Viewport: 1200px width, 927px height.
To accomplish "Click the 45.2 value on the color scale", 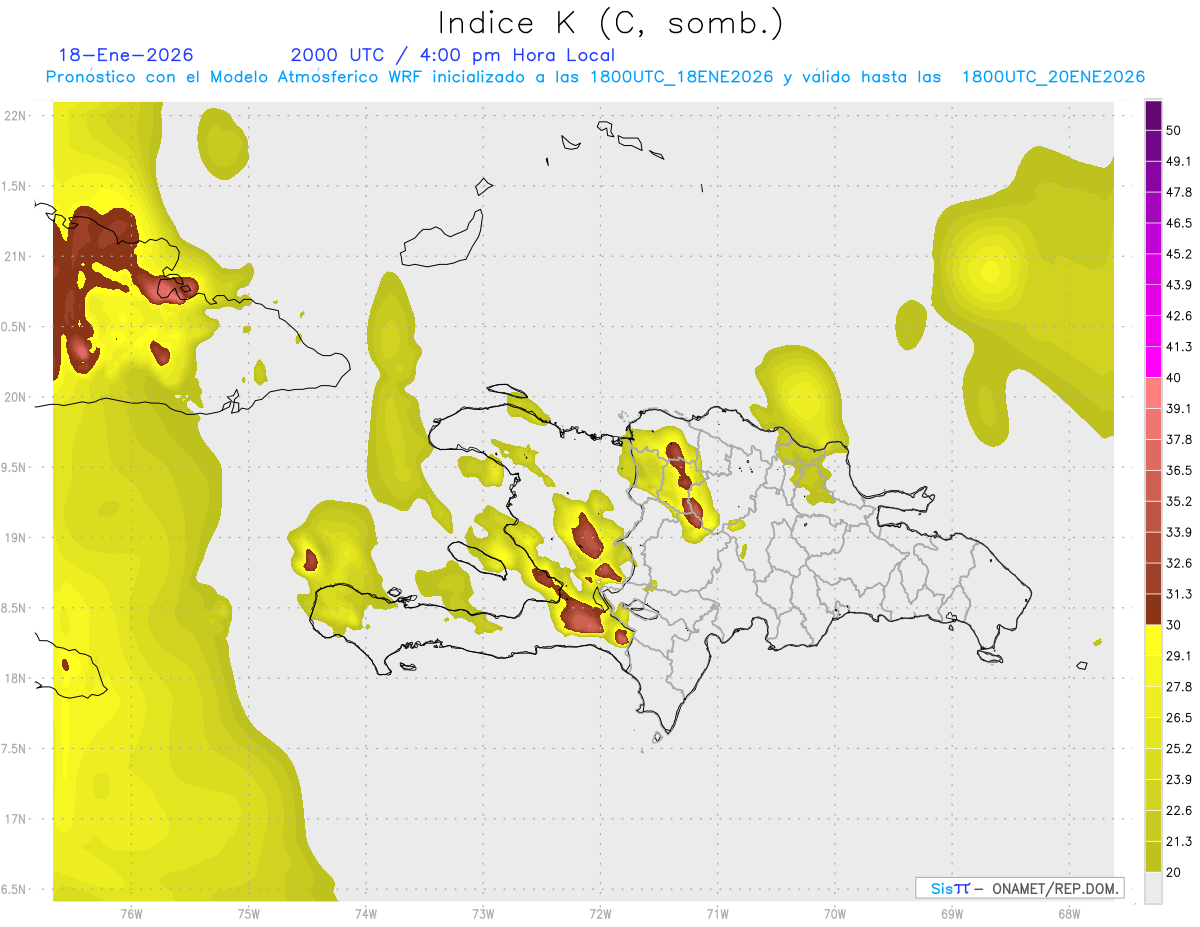I will point(1179,254).
